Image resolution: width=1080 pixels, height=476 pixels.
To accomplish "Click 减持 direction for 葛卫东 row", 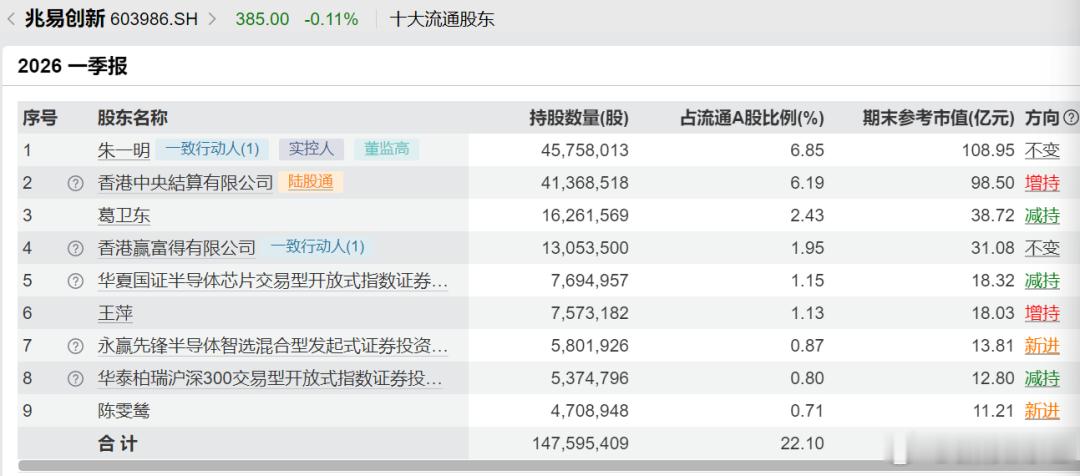I will [1042, 216].
